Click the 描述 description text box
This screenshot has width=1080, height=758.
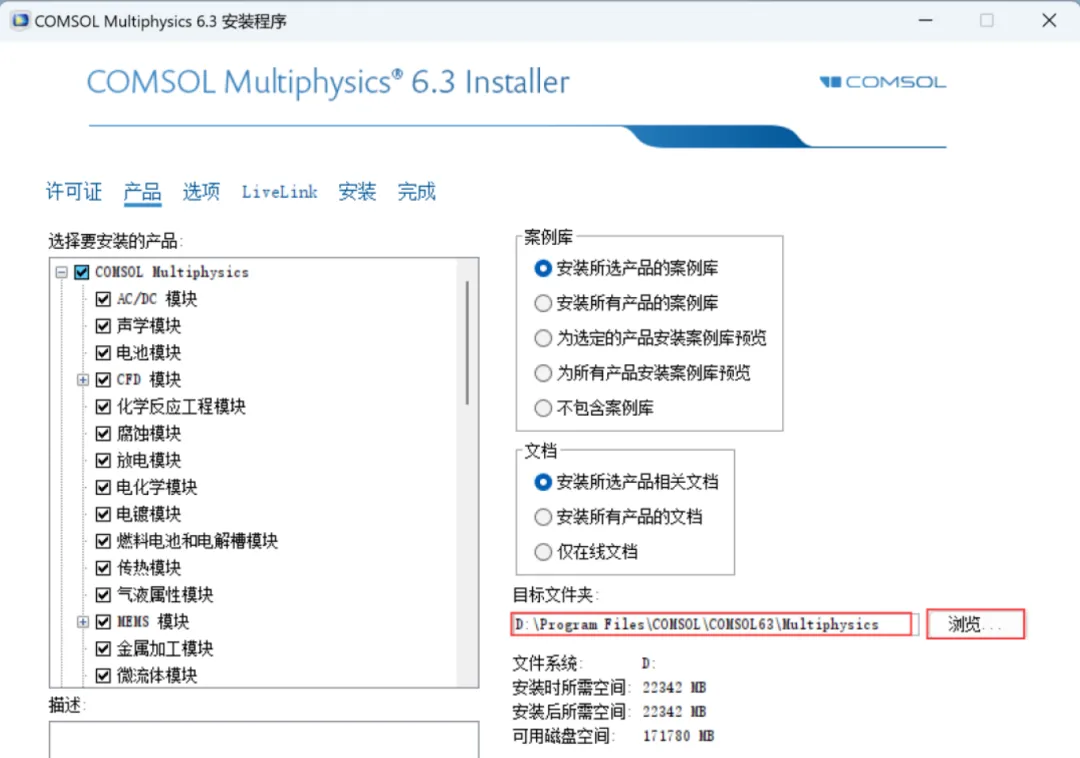pos(264,739)
